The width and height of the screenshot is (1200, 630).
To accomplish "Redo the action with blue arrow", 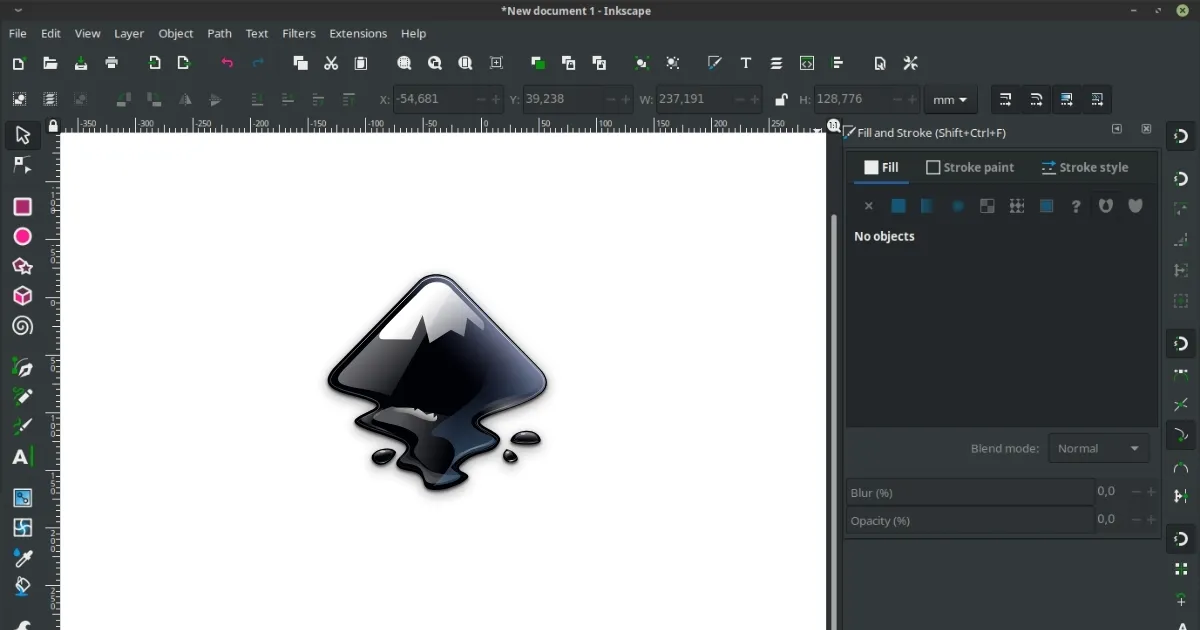I will tap(258, 63).
